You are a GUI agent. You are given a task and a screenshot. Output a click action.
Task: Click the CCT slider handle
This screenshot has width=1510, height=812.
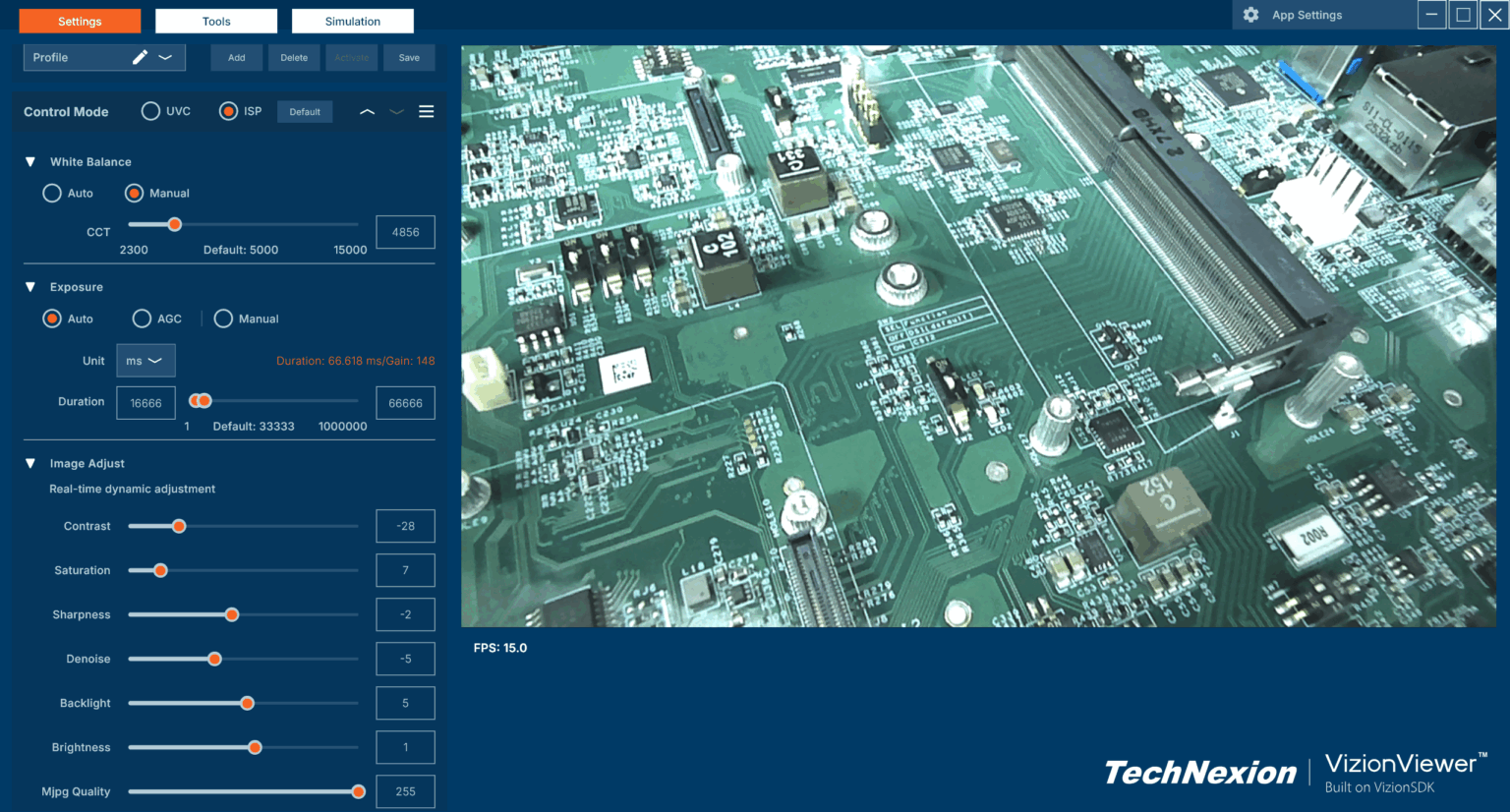point(175,224)
